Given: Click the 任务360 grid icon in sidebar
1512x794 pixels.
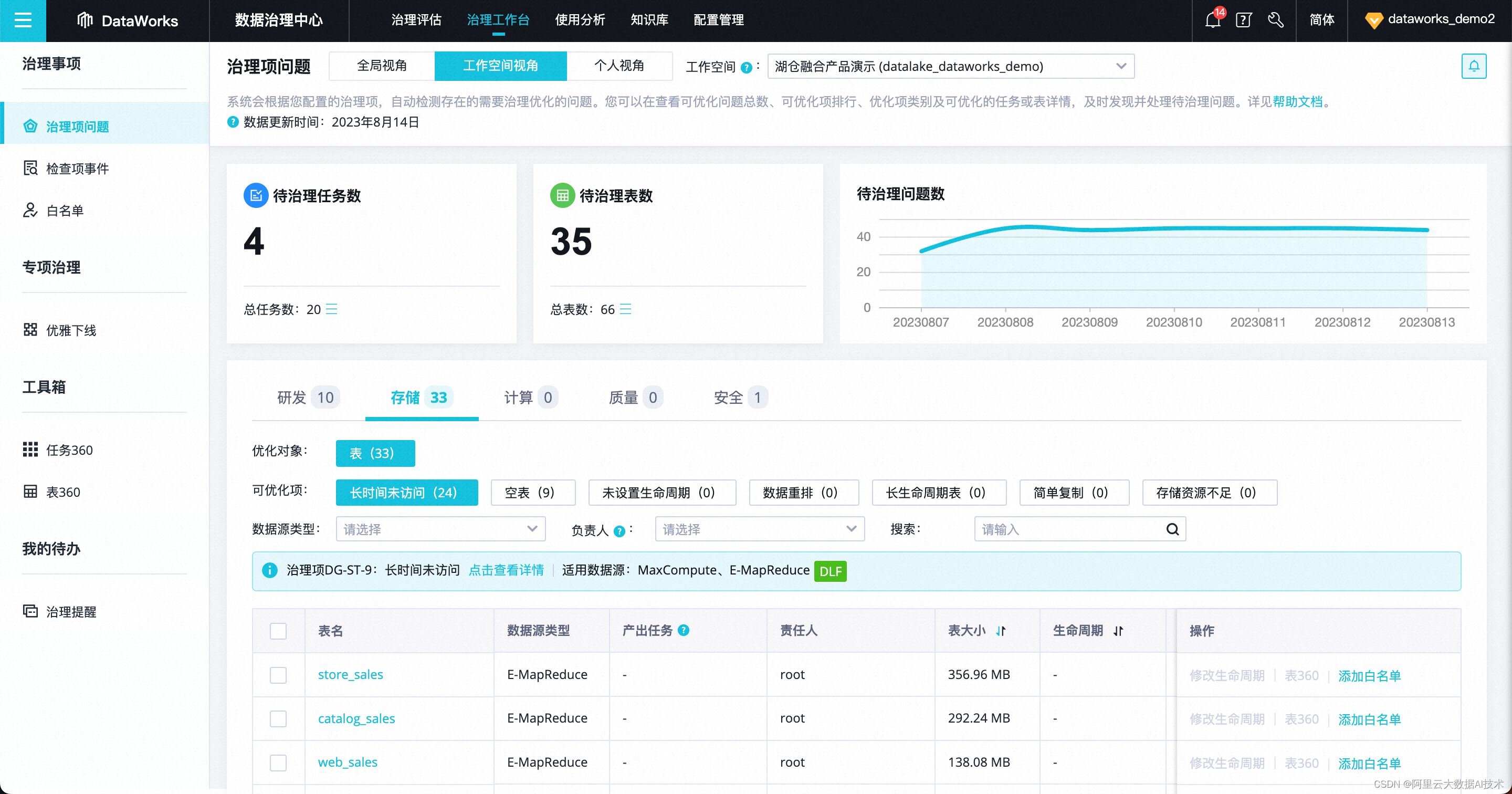Looking at the screenshot, I should pos(30,450).
